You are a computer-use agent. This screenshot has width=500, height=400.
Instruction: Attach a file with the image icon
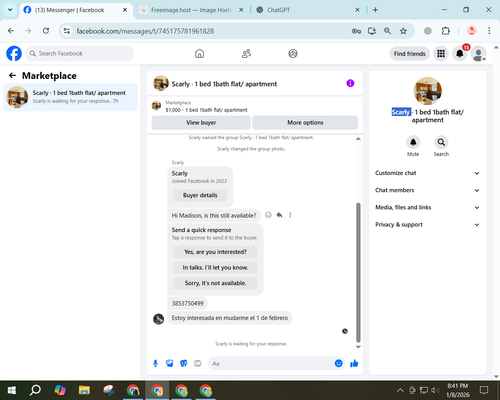pyautogui.click(x=169, y=363)
